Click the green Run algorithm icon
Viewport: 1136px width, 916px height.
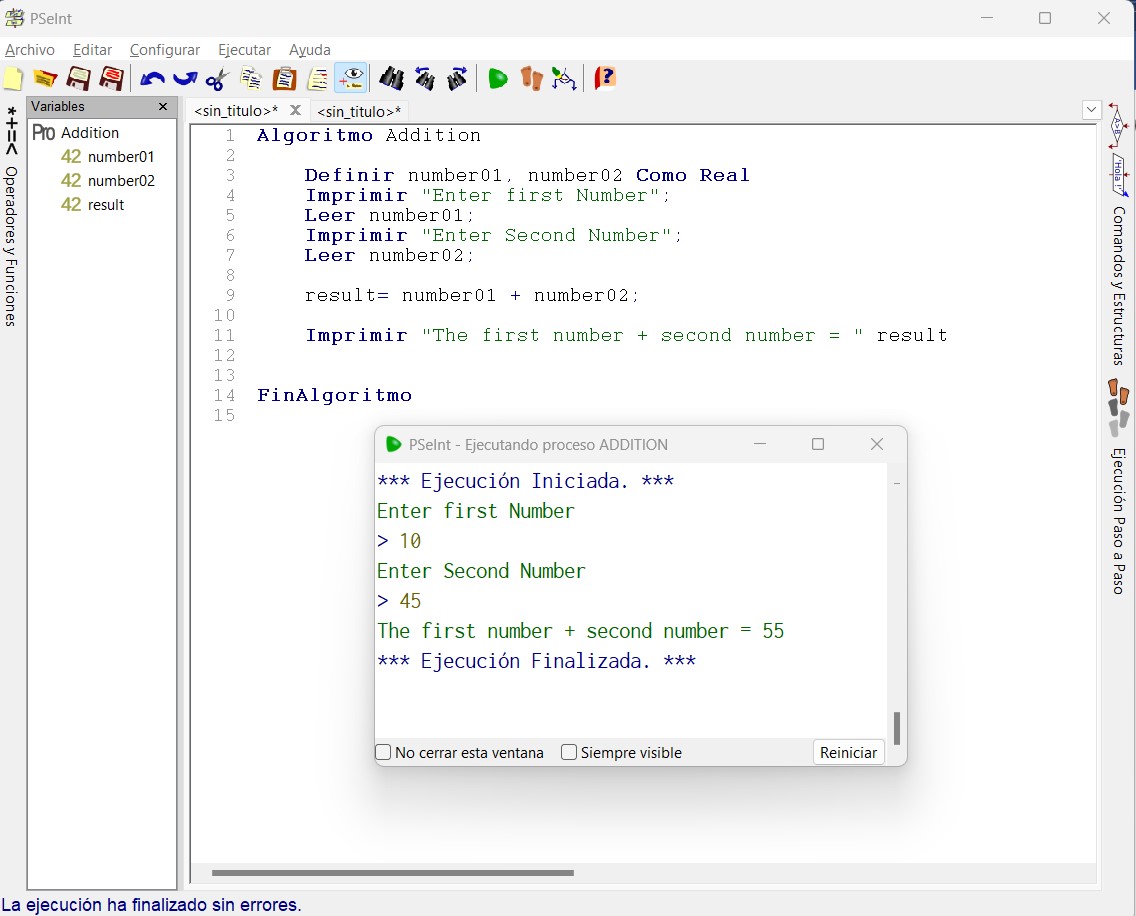pyautogui.click(x=498, y=78)
